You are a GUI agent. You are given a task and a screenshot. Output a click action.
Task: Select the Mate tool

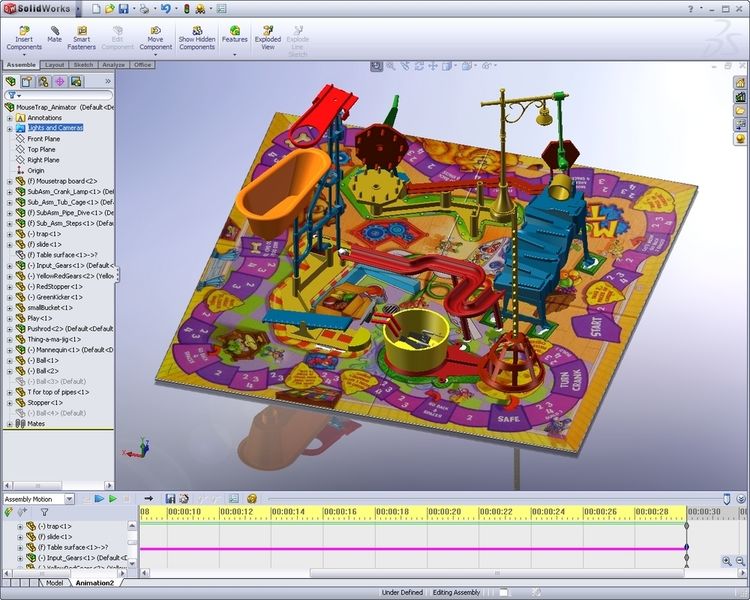(55, 34)
